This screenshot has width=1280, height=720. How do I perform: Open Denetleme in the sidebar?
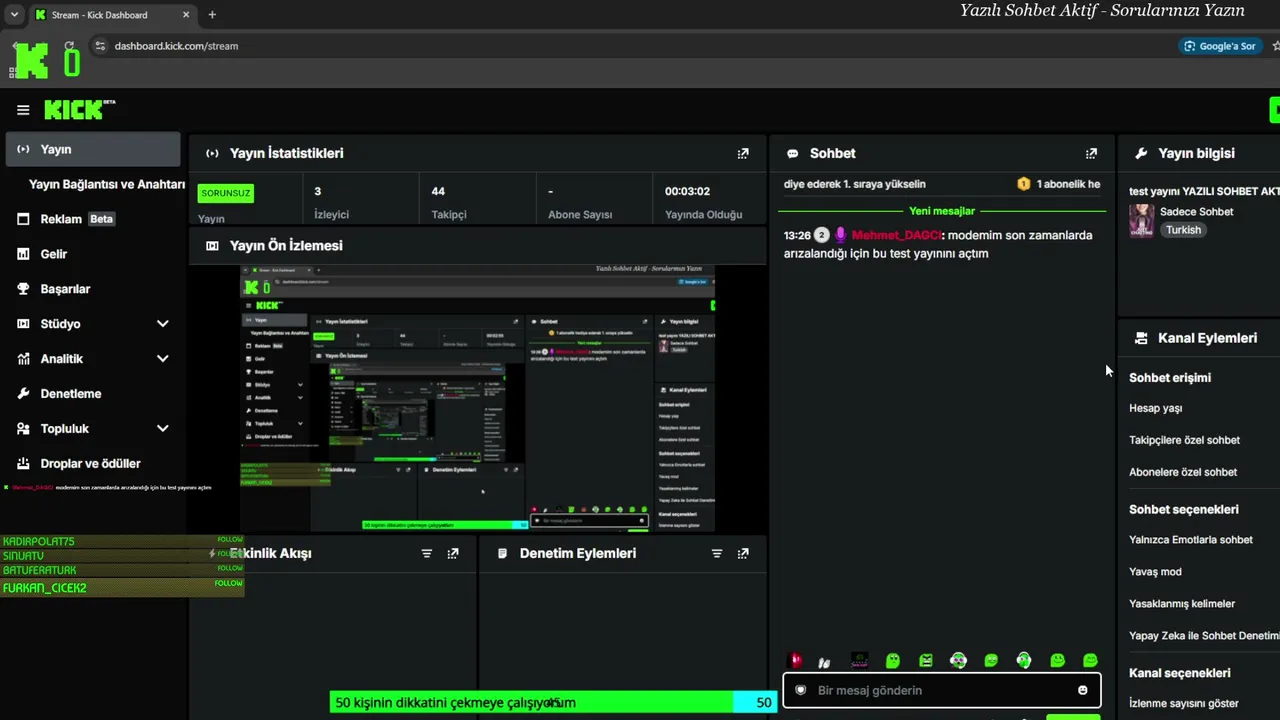click(x=92, y=394)
